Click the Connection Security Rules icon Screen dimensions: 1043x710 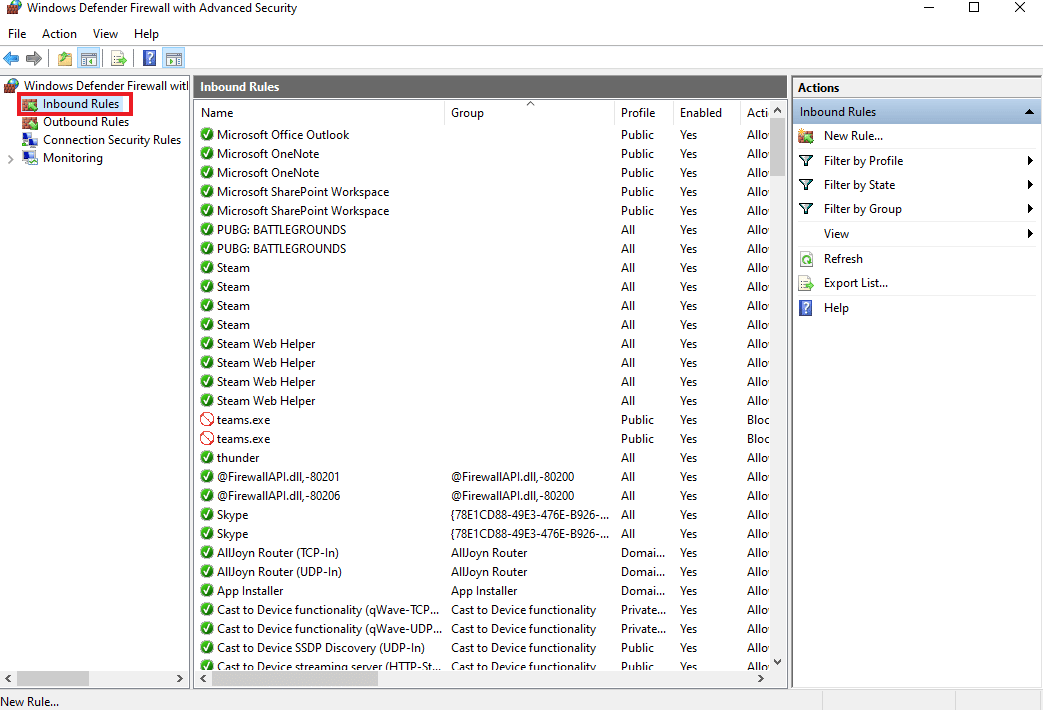pyautogui.click(x=30, y=140)
